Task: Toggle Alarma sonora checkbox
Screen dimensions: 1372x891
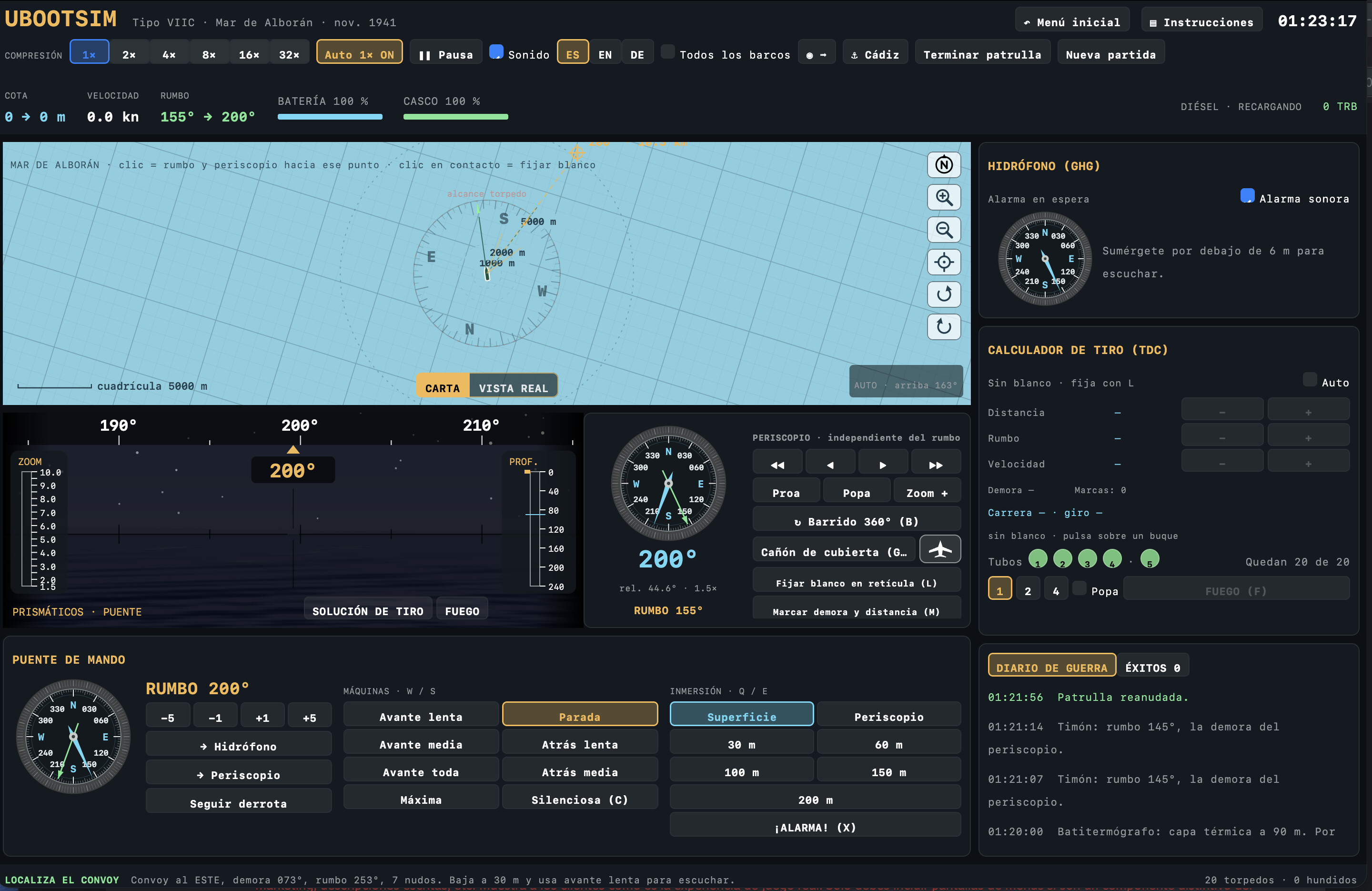Action: pos(1247,195)
